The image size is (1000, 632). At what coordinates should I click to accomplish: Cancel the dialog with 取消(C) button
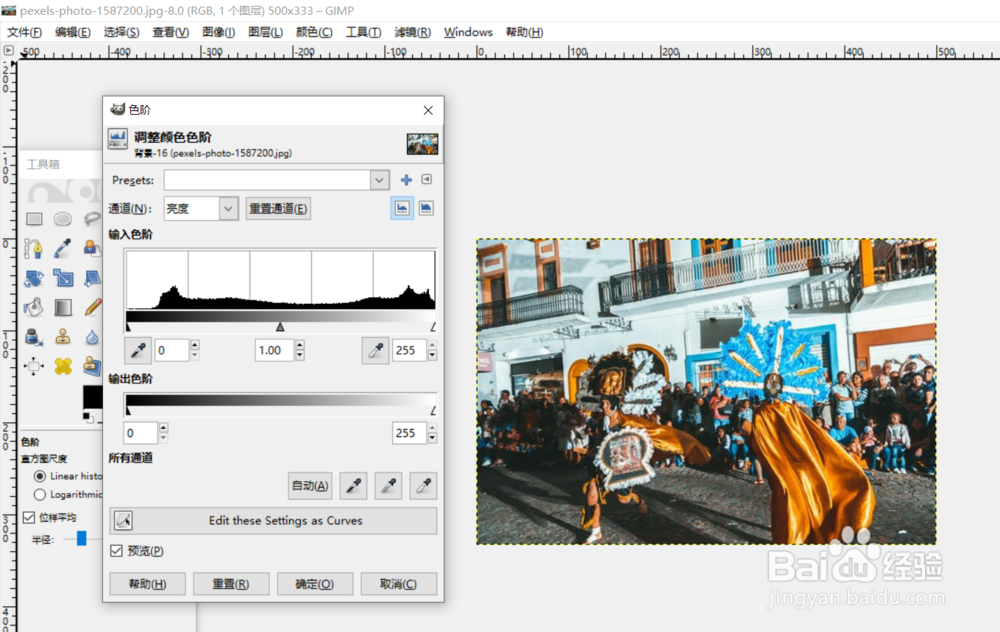click(x=399, y=584)
